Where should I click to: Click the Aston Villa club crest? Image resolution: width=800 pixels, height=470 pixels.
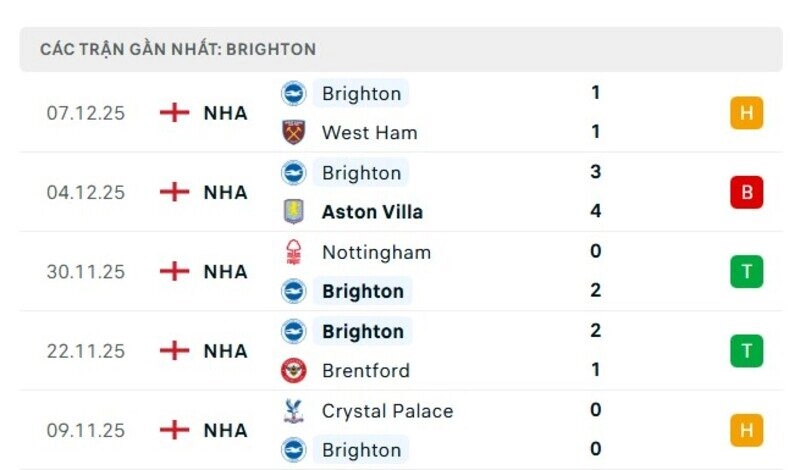tap(294, 212)
